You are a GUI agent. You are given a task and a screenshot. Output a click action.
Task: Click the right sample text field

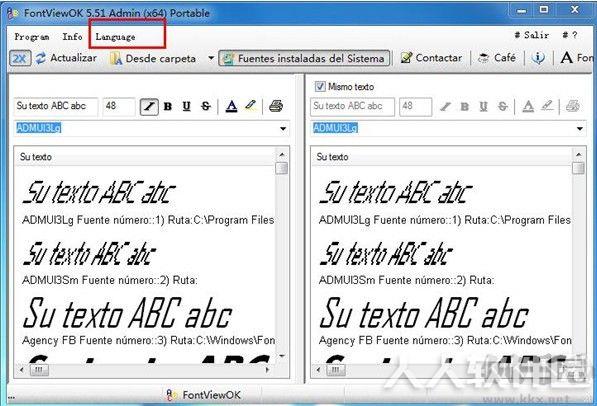click(x=353, y=107)
